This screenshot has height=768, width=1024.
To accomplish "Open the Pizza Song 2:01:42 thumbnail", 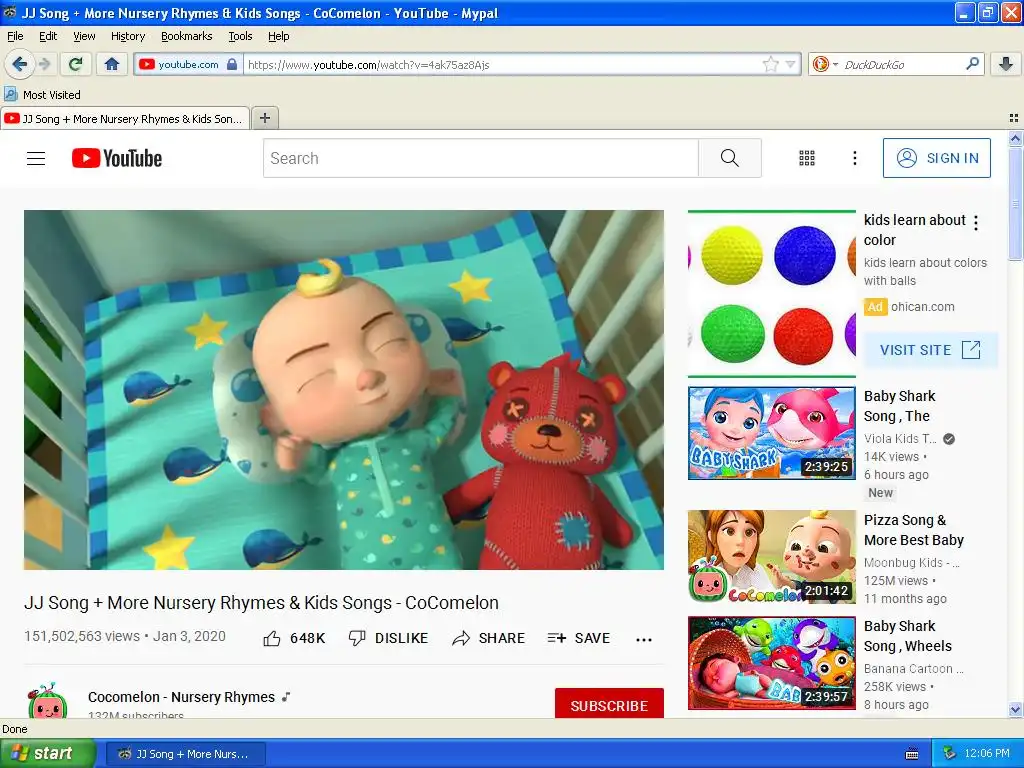I will pyautogui.click(x=772, y=556).
